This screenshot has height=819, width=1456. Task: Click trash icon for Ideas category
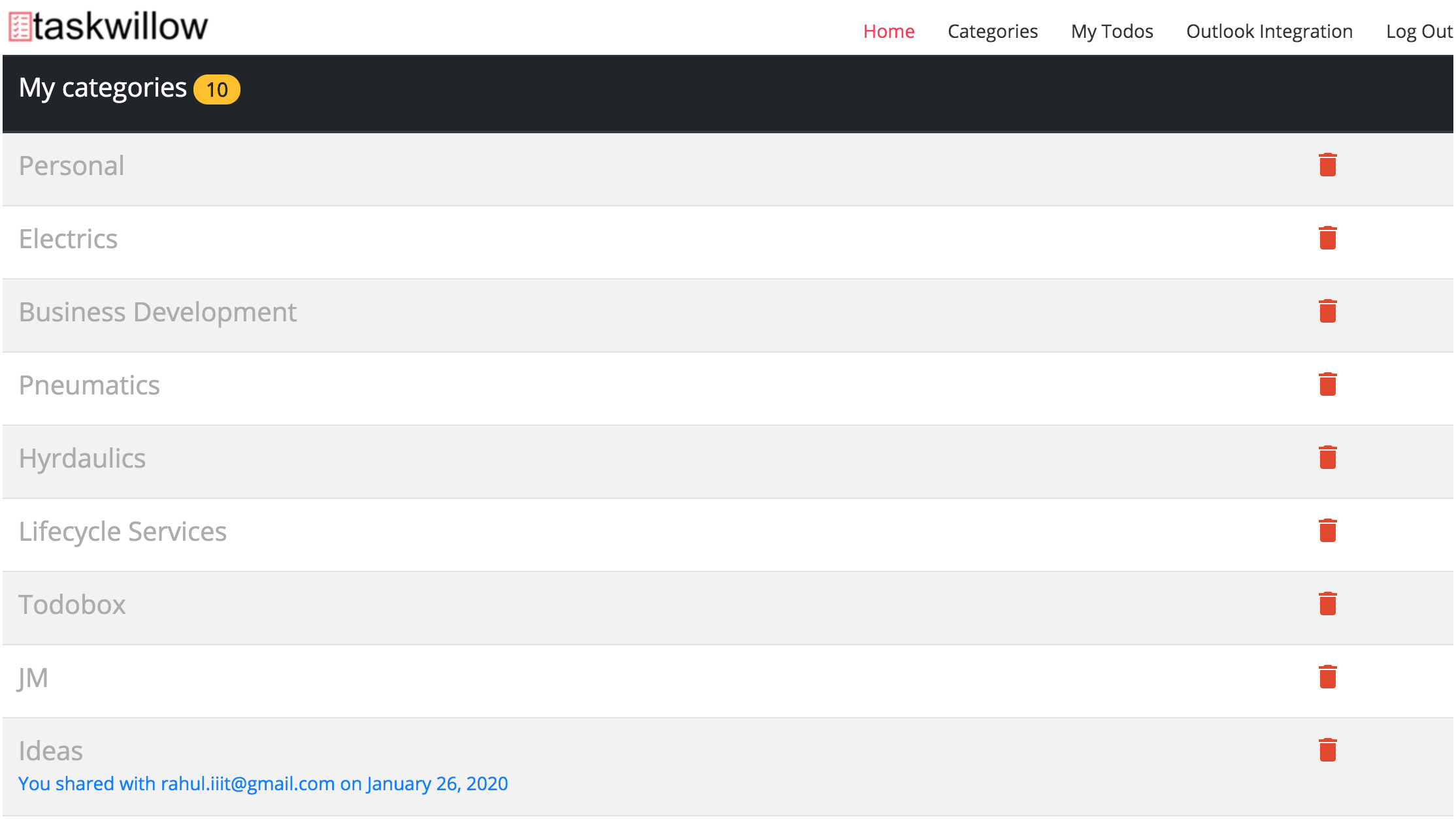click(x=1327, y=750)
